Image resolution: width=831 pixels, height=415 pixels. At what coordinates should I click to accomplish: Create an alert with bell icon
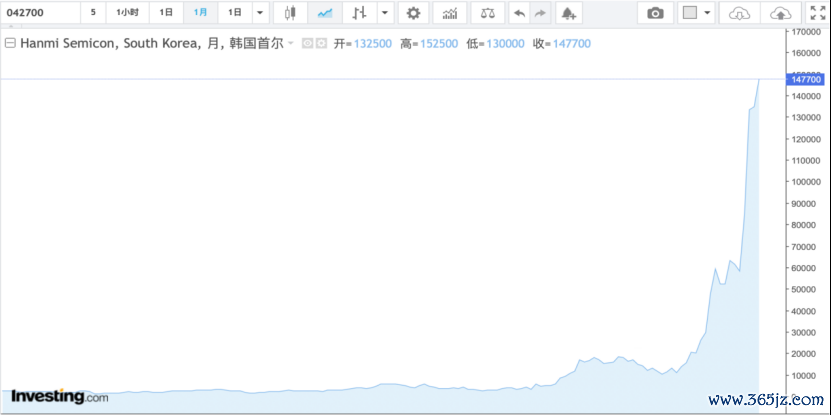(x=569, y=13)
